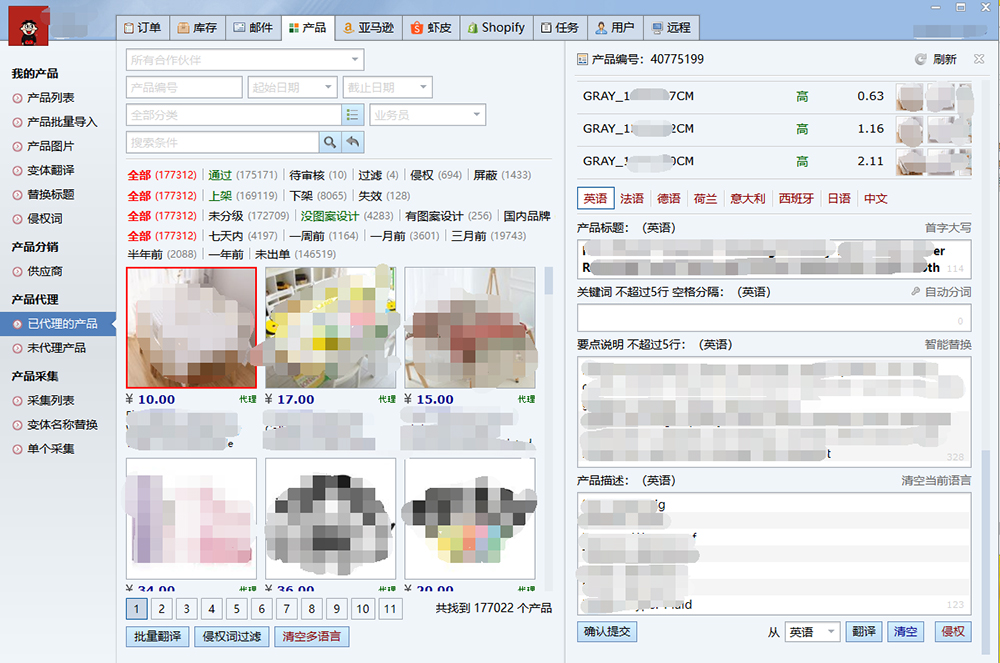Open the 侵权词 sidebar item
Screen dimensions: 1000x663
(44, 218)
